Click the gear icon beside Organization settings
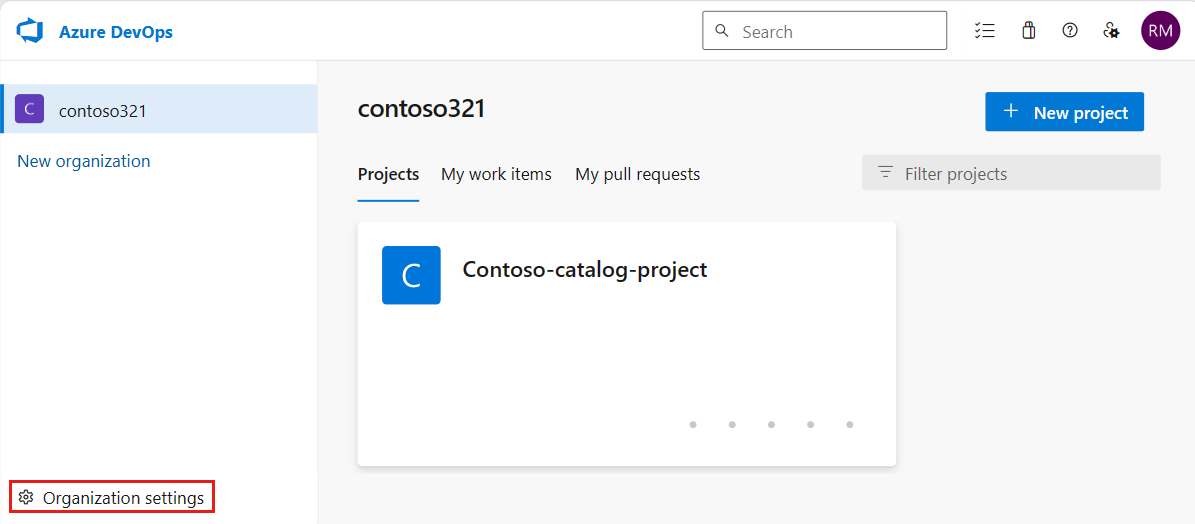Screen dimensions: 1195x524 [26, 497]
